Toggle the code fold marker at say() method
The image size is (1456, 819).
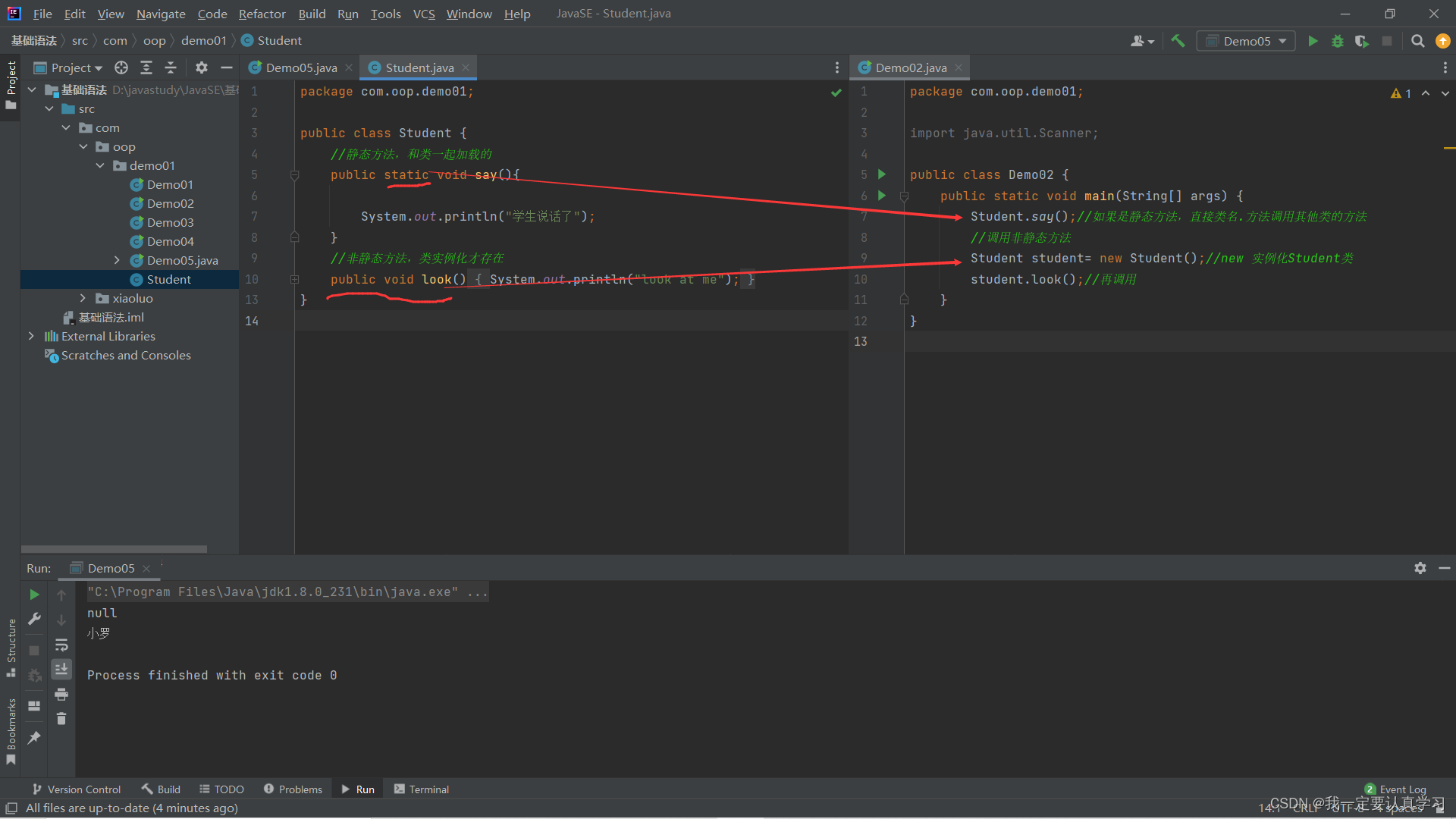295,175
